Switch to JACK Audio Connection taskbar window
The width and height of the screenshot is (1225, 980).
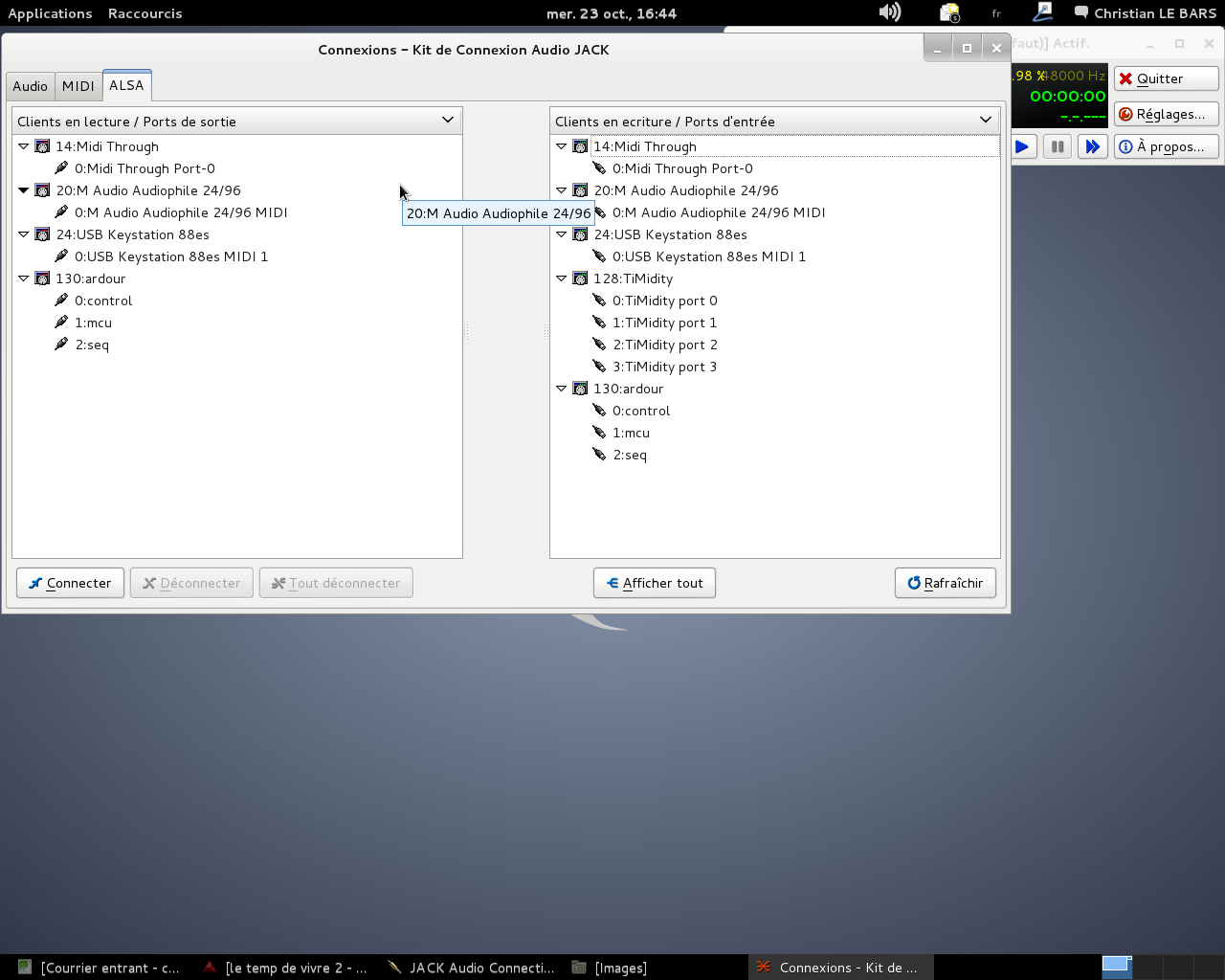click(471, 968)
